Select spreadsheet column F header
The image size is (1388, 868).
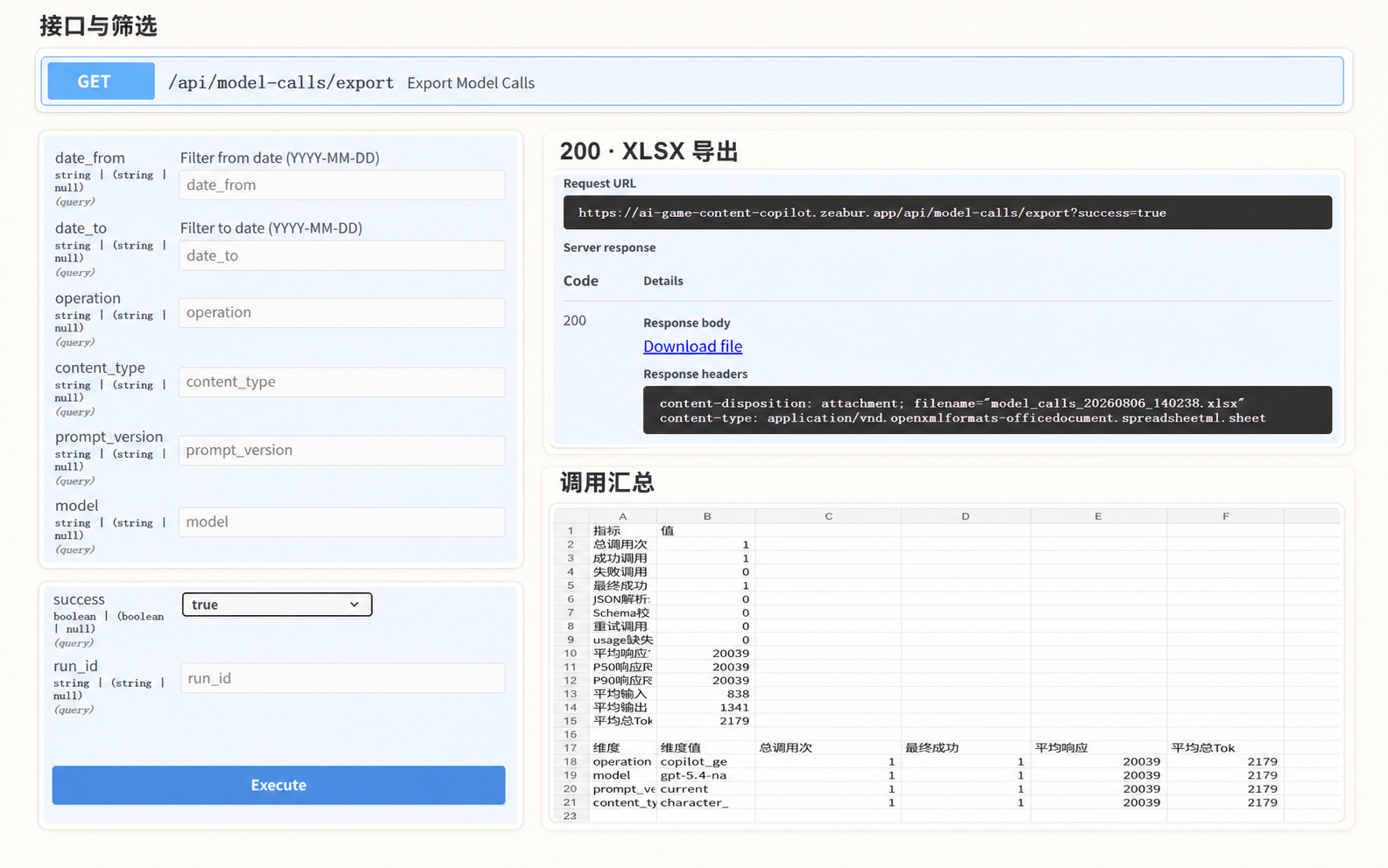1225,516
